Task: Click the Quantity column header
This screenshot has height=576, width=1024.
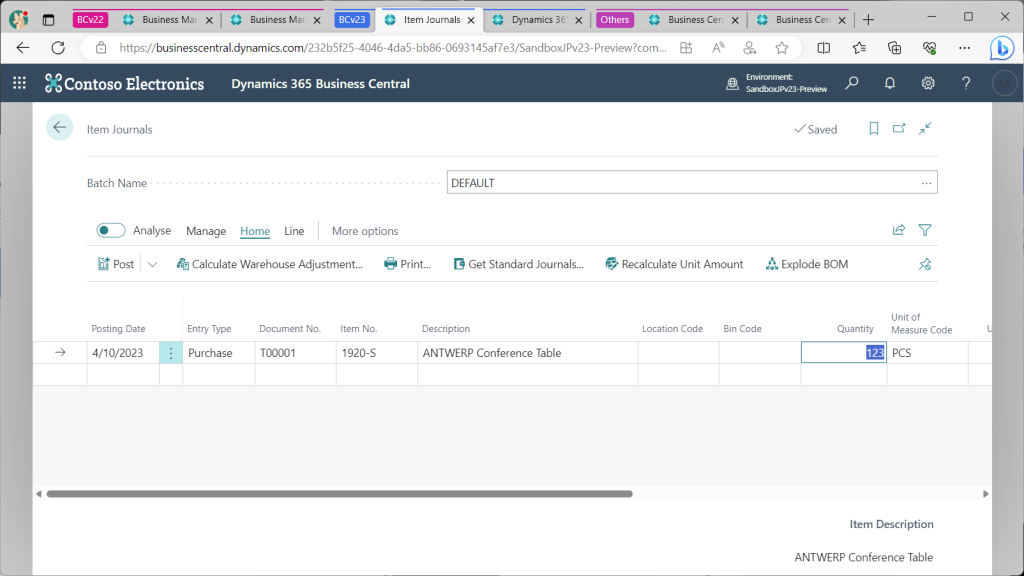Action: click(855, 328)
